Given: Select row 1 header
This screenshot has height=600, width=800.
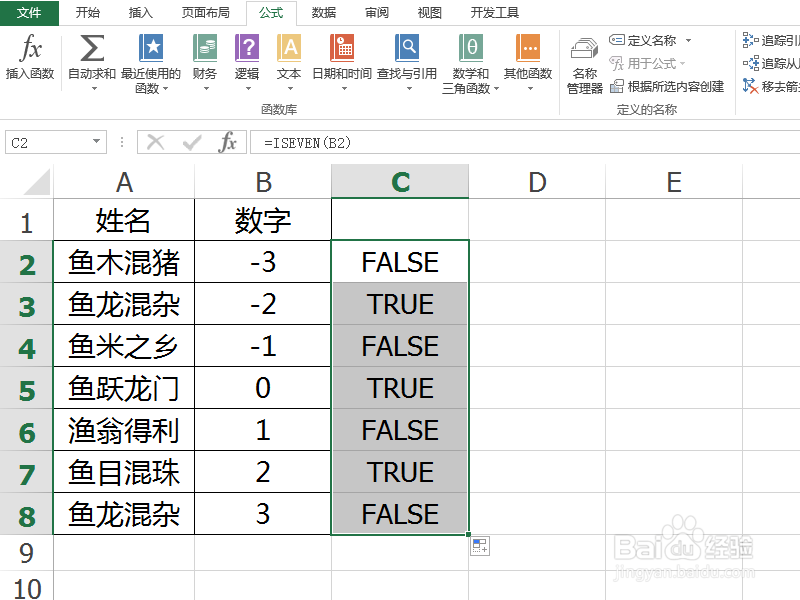Looking at the screenshot, I should pos(26,222).
